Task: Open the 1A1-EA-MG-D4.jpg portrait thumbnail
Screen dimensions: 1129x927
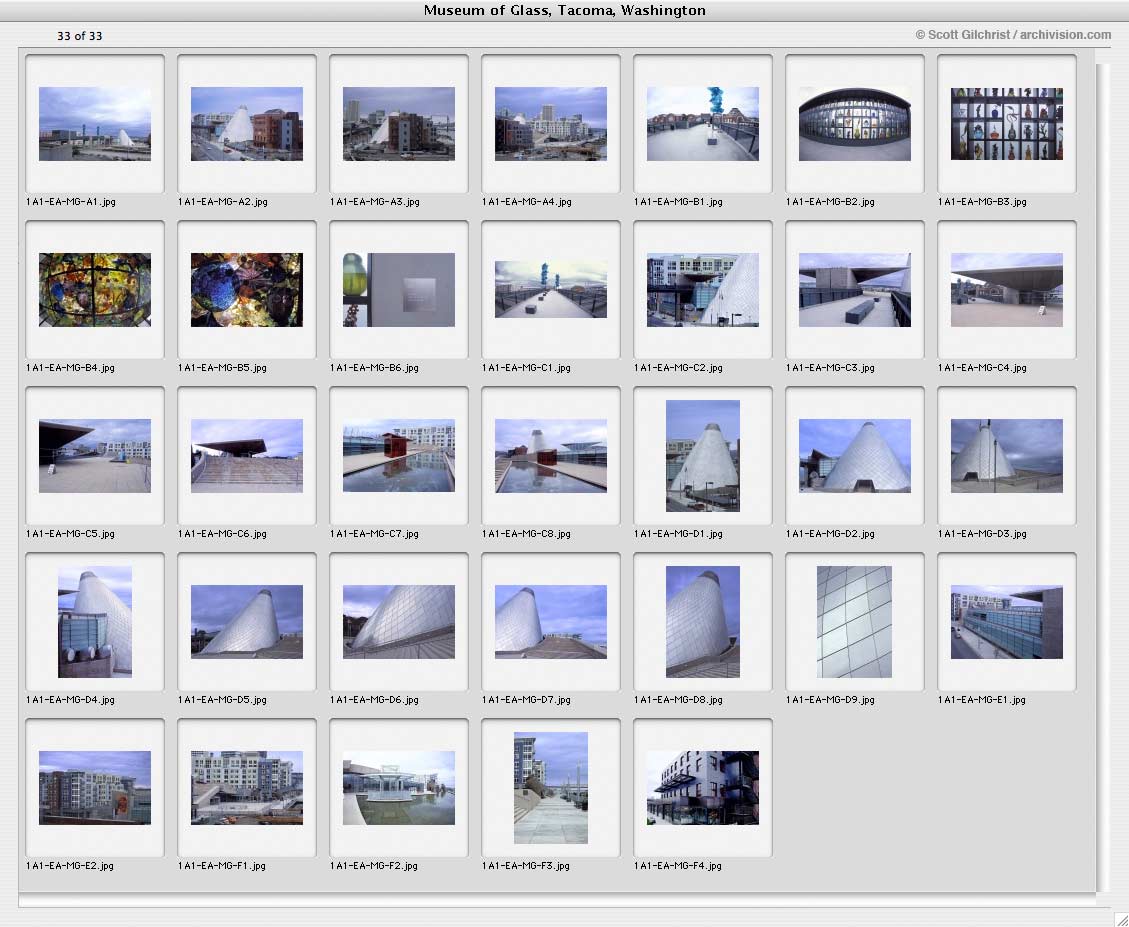Action: tap(95, 622)
